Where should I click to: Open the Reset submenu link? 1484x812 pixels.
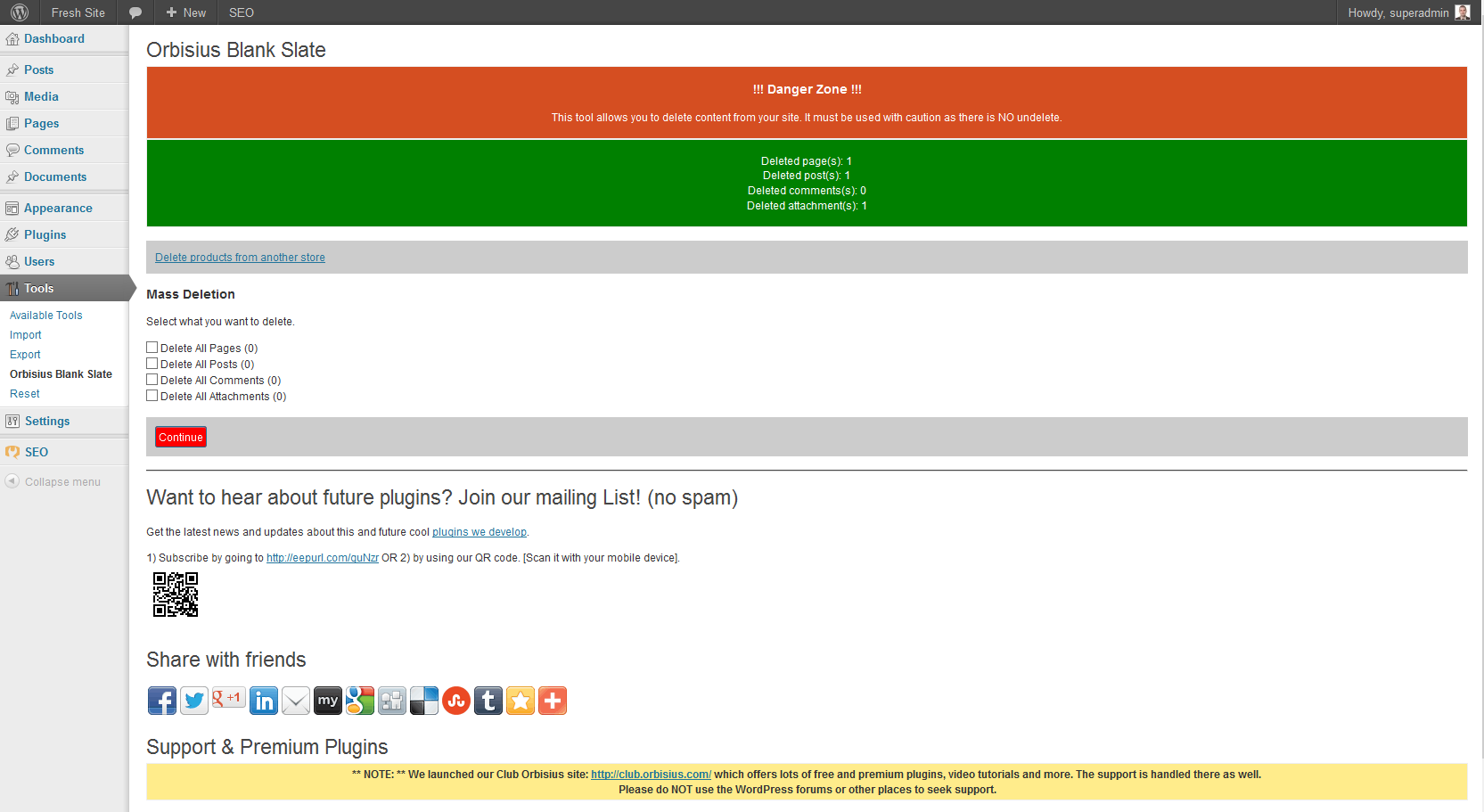(25, 394)
